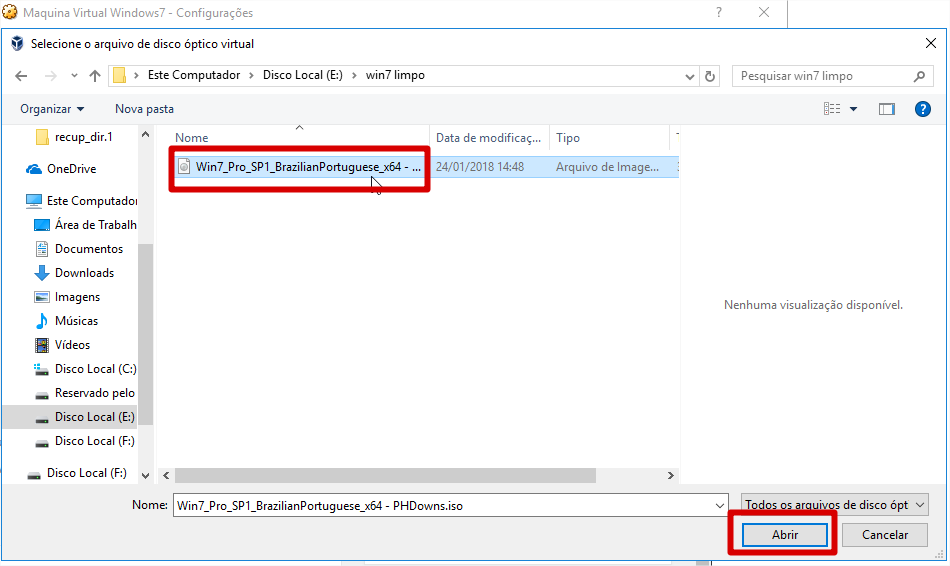
Task: Click the Nome filename input field
Action: point(445,505)
